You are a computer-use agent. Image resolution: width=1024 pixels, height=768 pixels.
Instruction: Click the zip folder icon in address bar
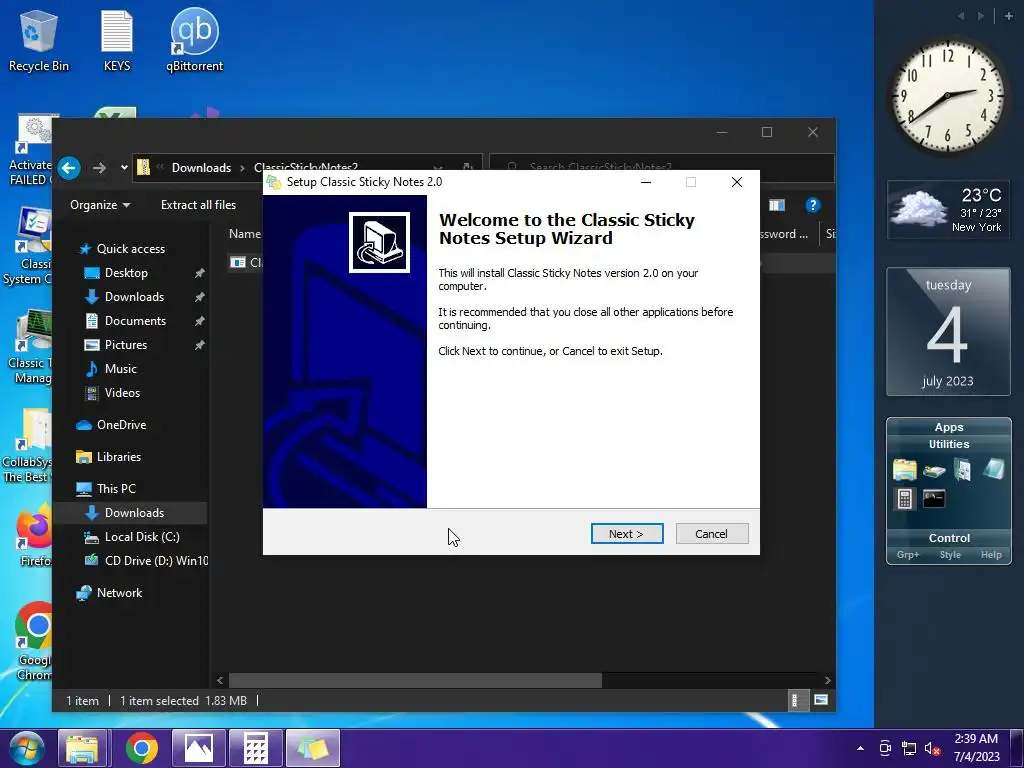(x=144, y=168)
